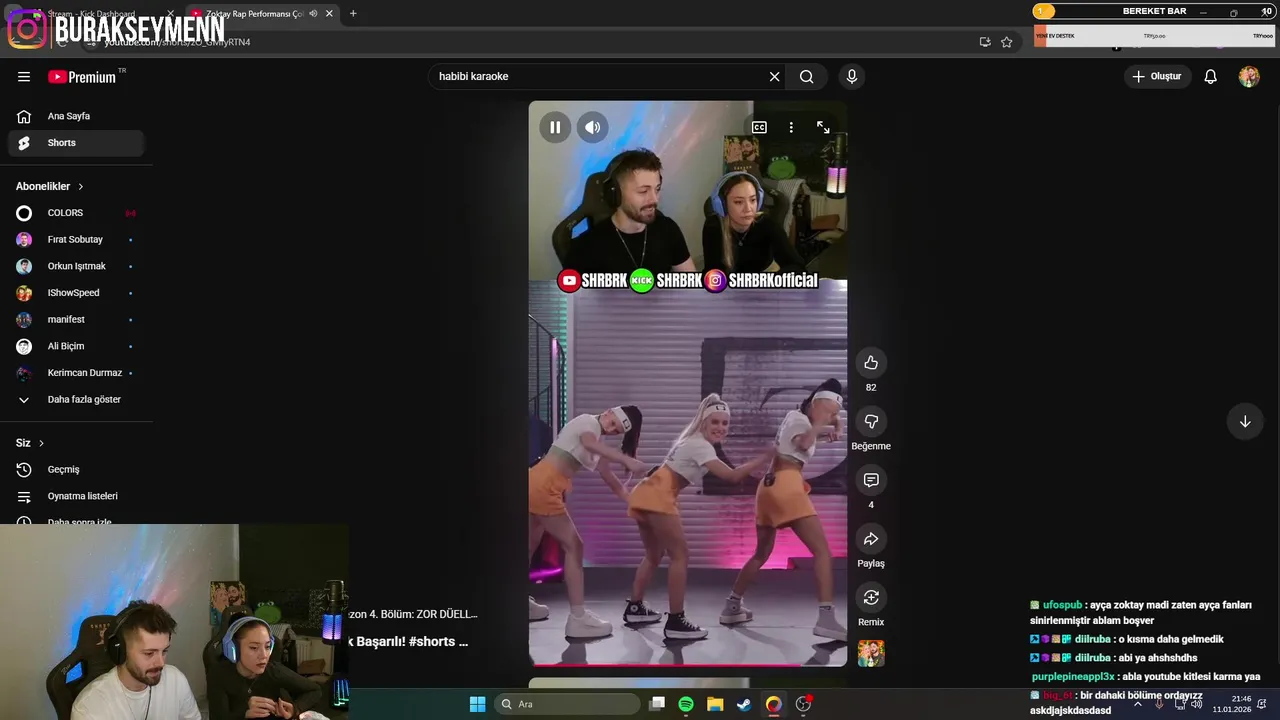Image resolution: width=1280 pixels, height=720 pixels.
Task: Bookmark this page with the star
Action: 1007,42
